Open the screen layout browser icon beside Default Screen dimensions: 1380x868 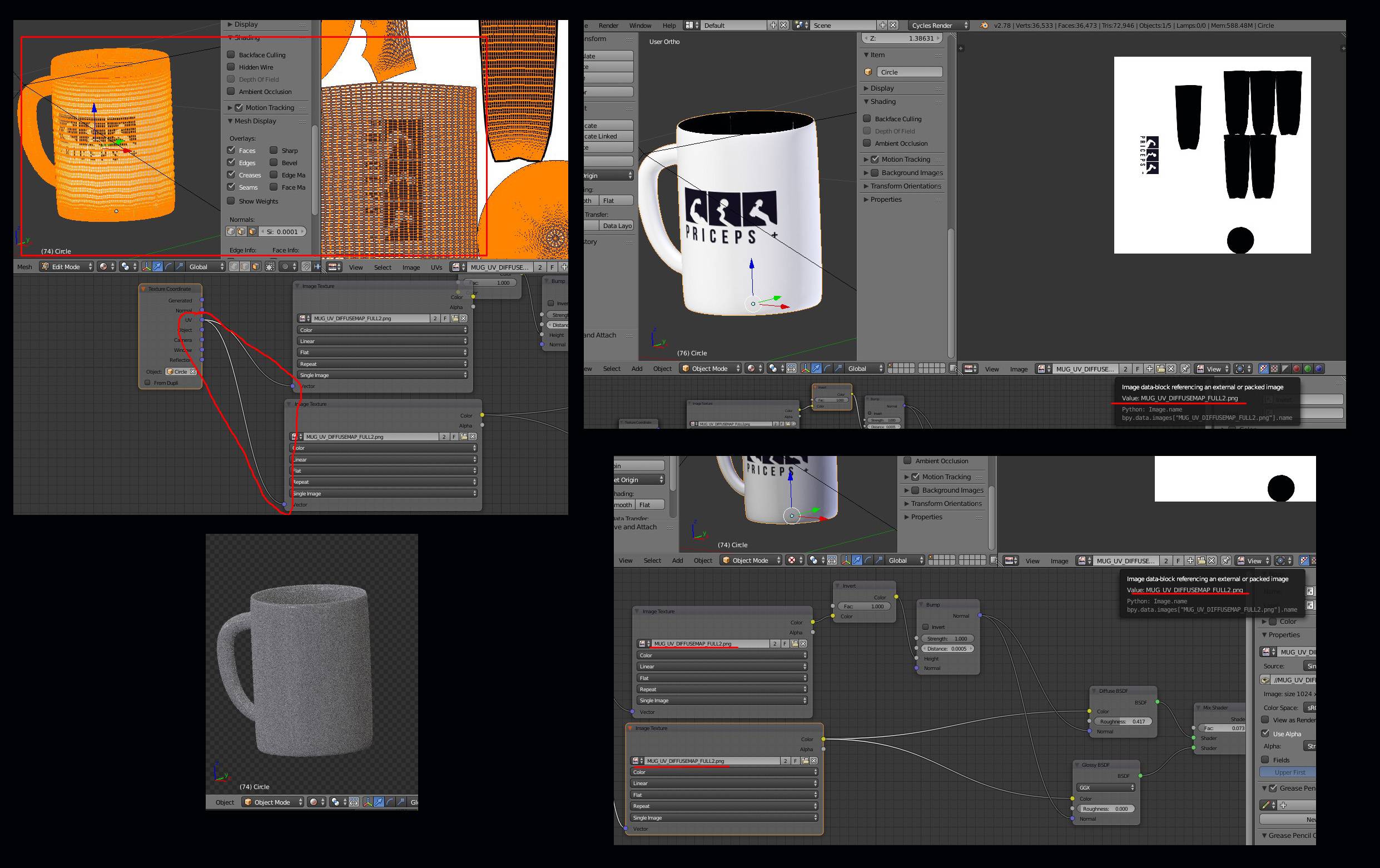coord(692,25)
